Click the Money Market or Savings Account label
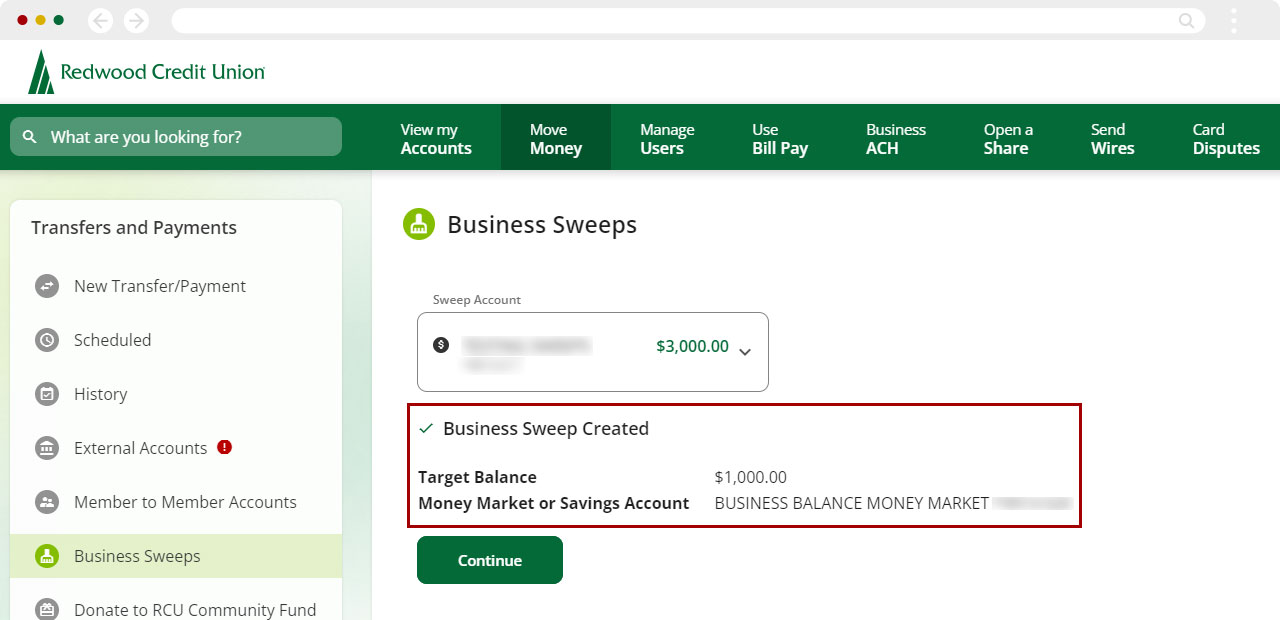1280x620 pixels. pyautogui.click(x=554, y=503)
